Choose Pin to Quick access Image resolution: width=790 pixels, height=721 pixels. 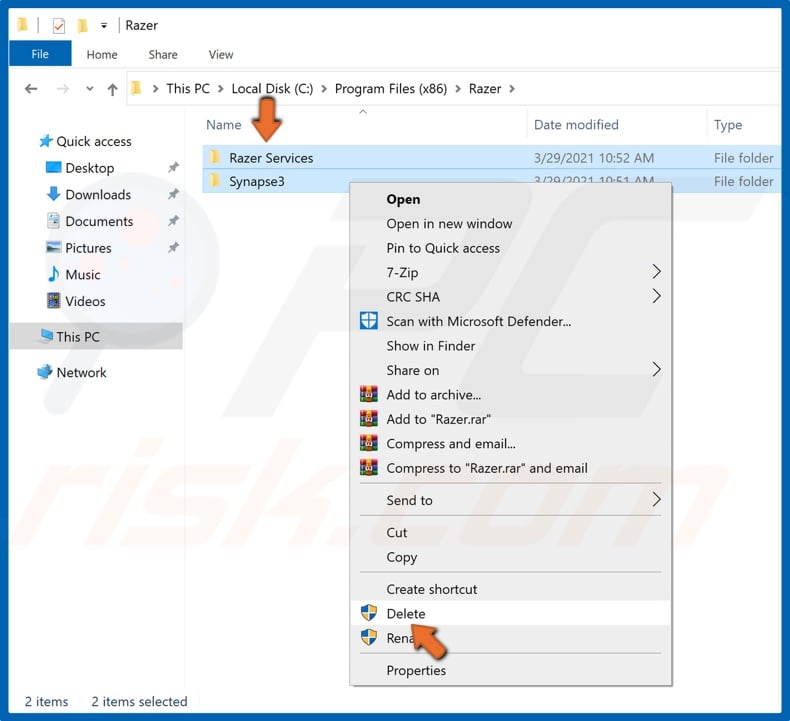(510, 248)
